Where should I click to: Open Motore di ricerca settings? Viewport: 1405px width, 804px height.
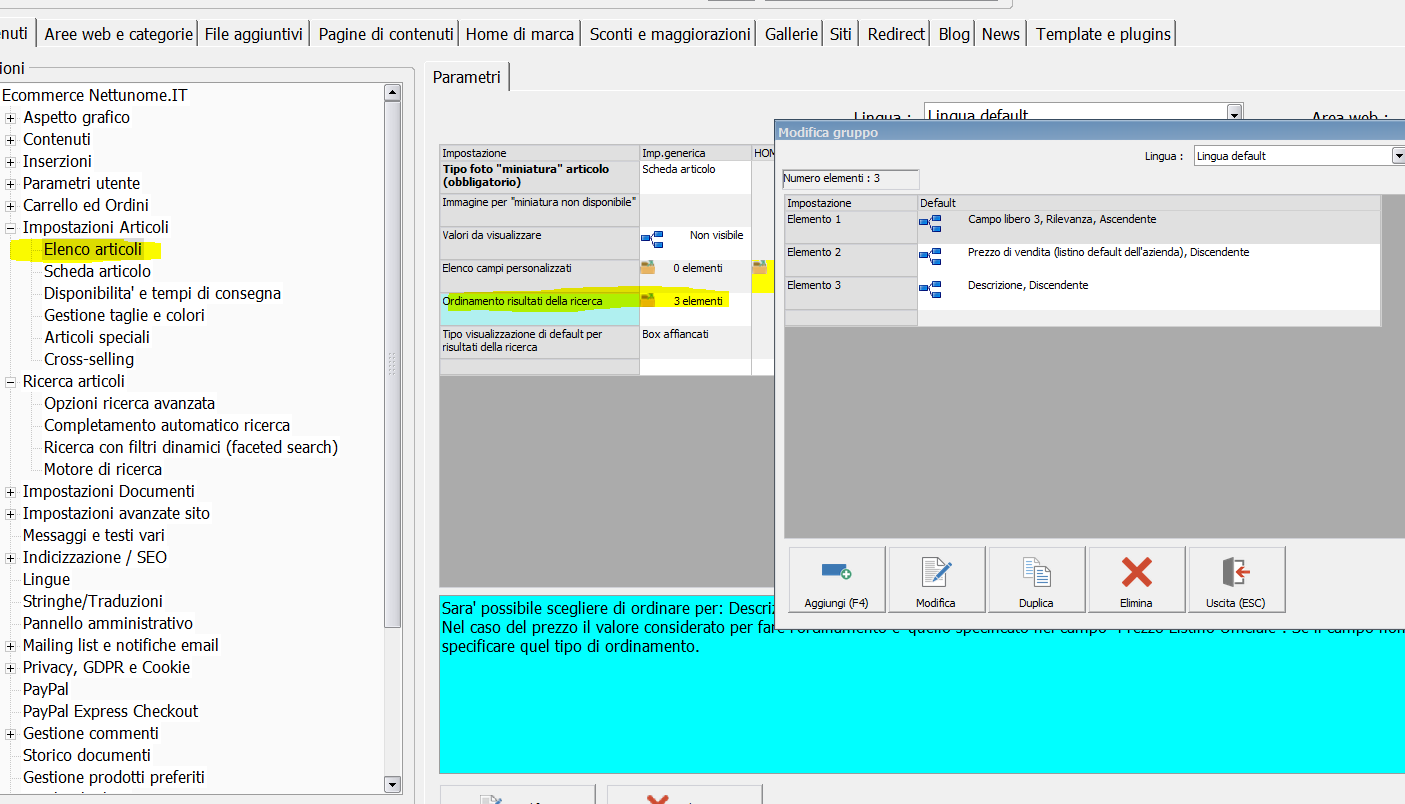point(103,470)
